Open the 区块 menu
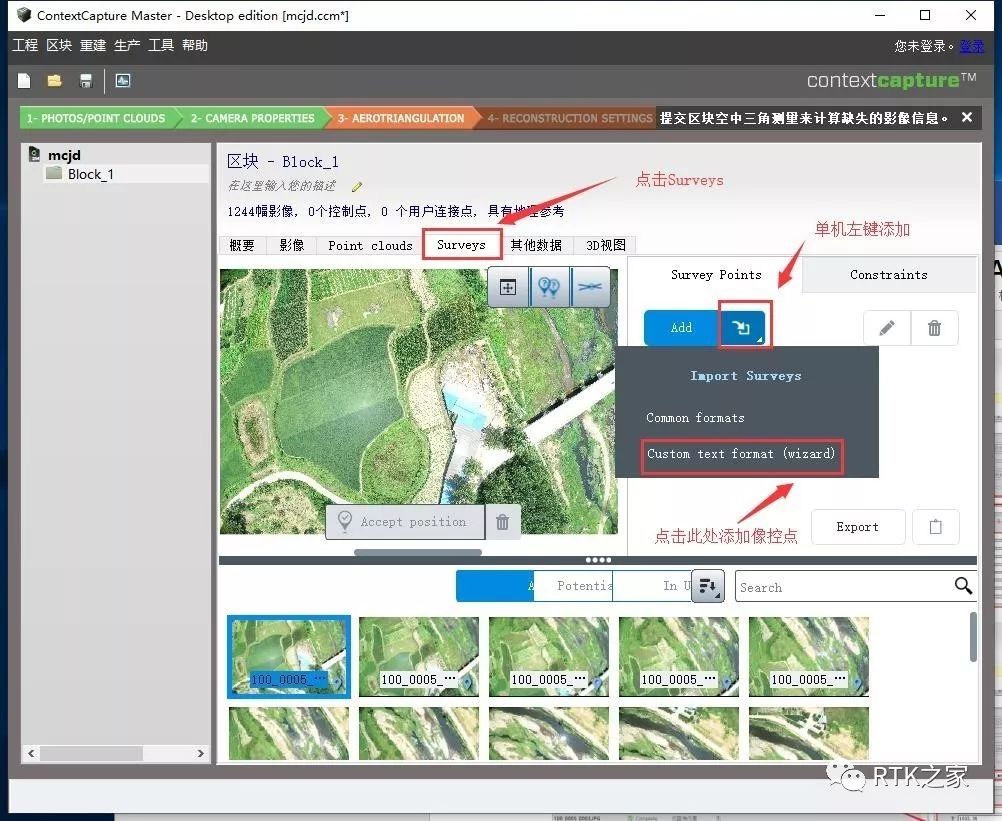Image resolution: width=1002 pixels, height=821 pixels. (59, 45)
